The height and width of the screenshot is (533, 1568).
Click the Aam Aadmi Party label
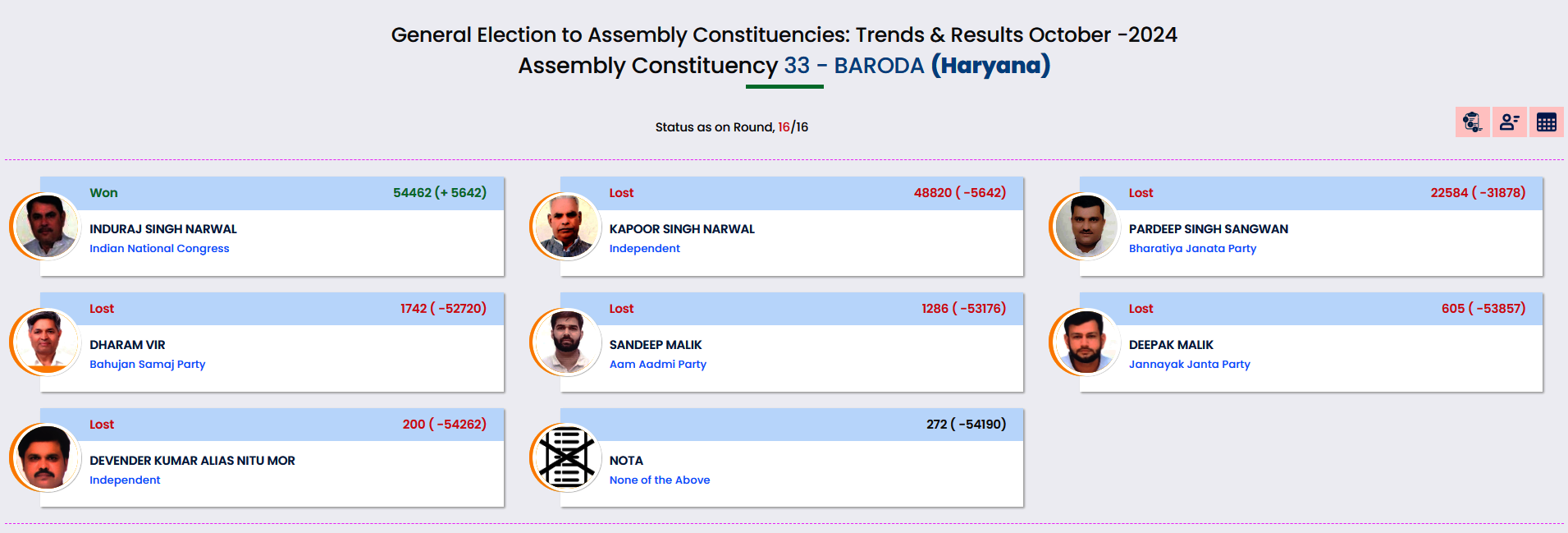[x=657, y=365]
